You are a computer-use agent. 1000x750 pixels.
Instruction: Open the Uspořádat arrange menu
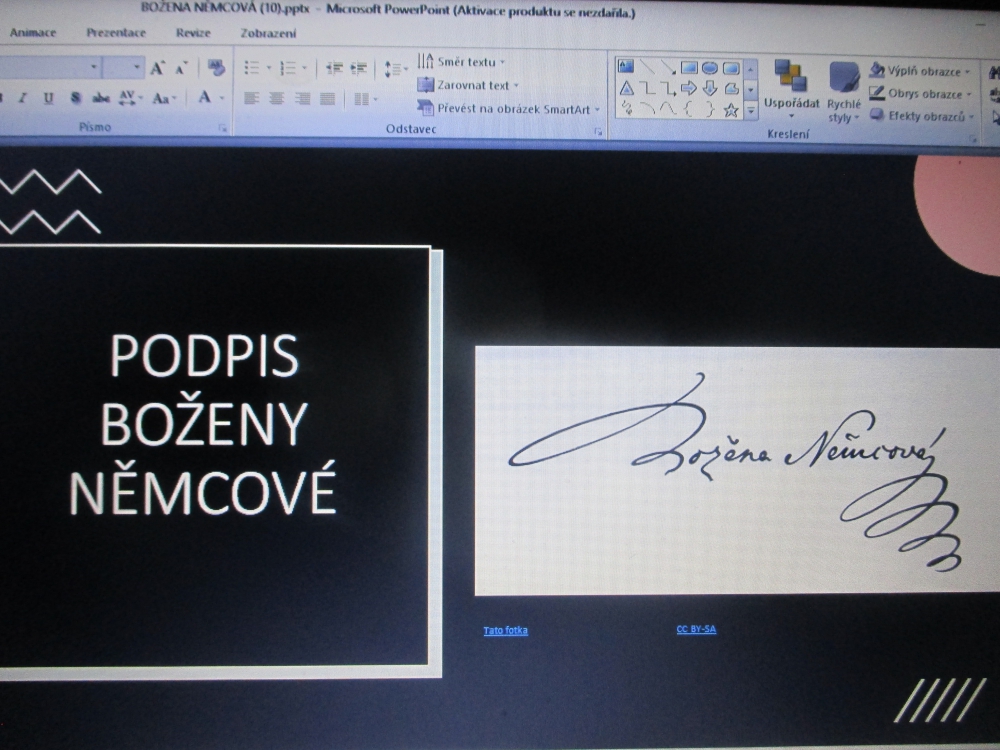tap(791, 89)
